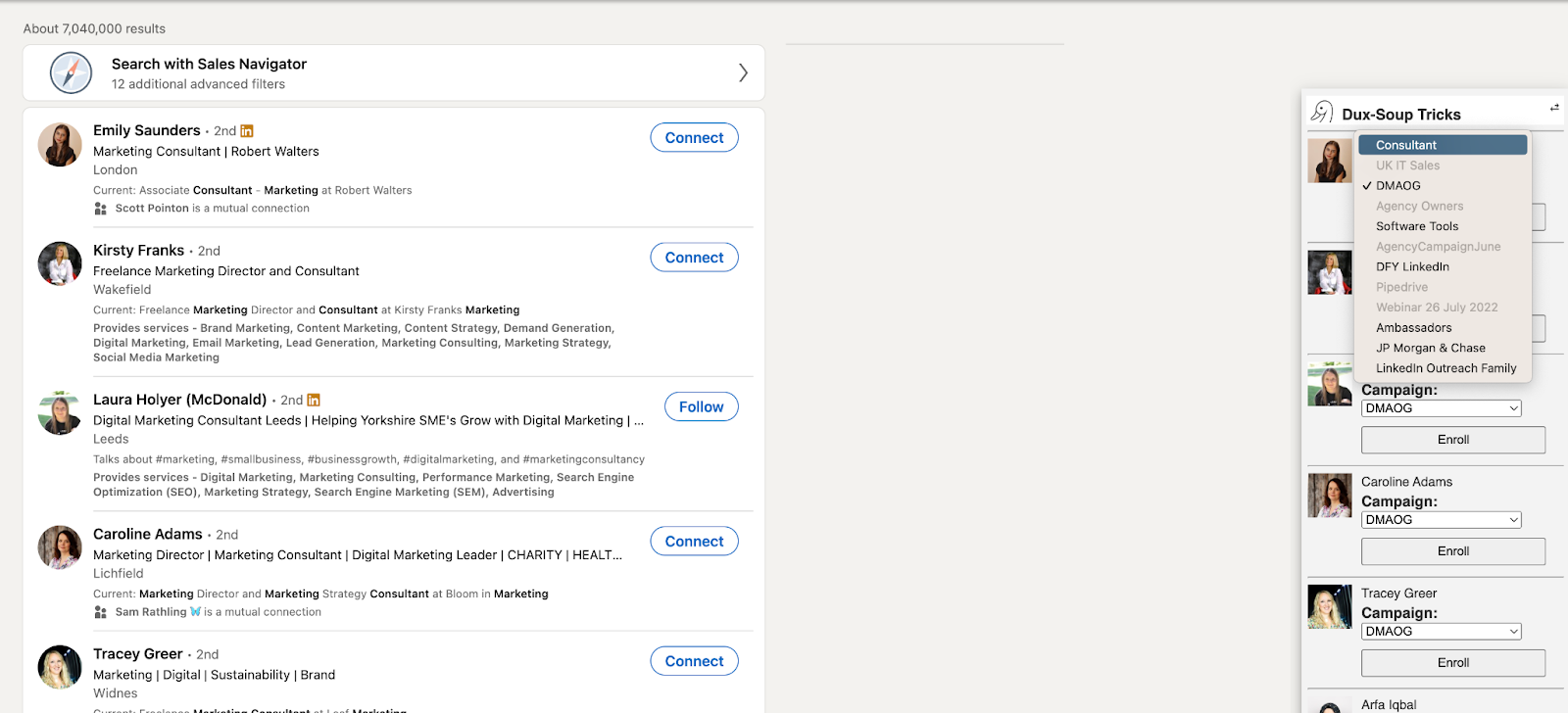Image resolution: width=1568 pixels, height=713 pixels.
Task: Open Tracey Greer's profile photo in search results
Action: point(60,668)
